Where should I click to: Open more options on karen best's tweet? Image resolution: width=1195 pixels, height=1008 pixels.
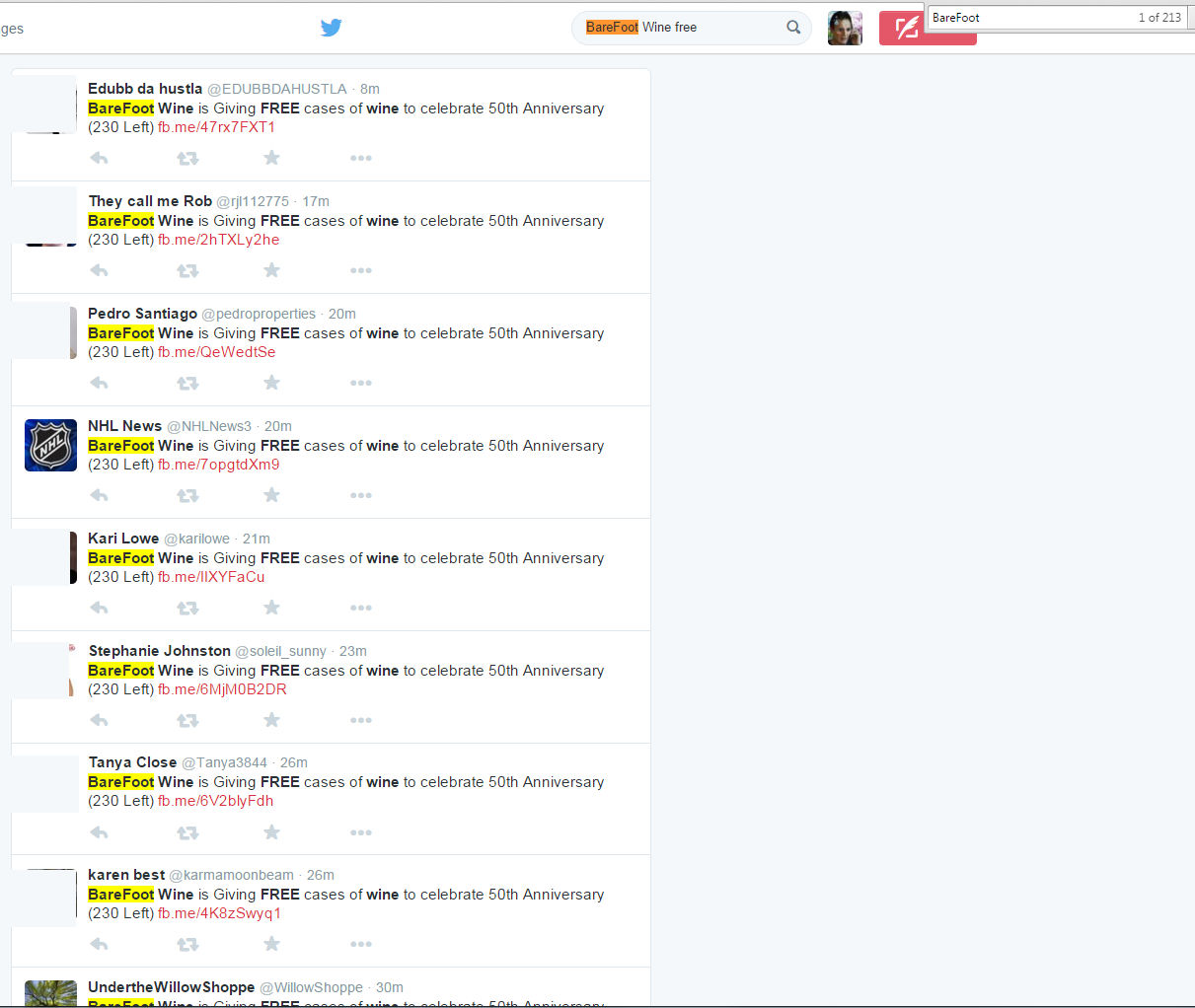tap(361, 944)
